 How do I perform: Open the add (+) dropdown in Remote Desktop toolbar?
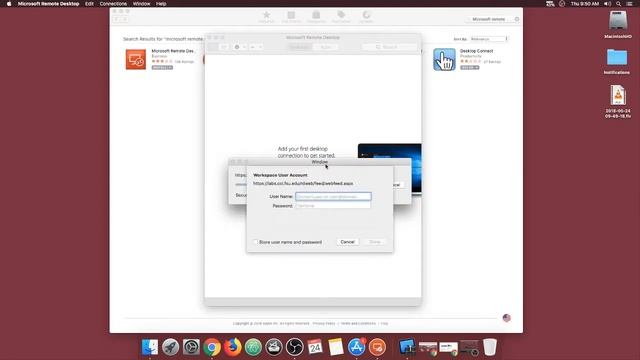(x=255, y=47)
